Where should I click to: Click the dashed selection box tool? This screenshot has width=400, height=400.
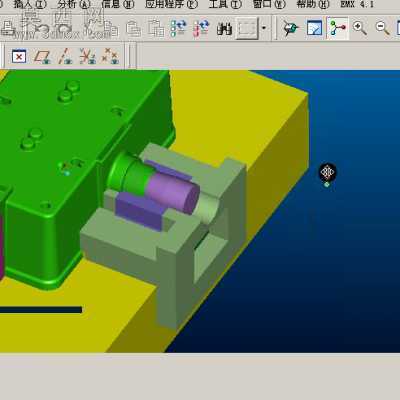click(247, 29)
